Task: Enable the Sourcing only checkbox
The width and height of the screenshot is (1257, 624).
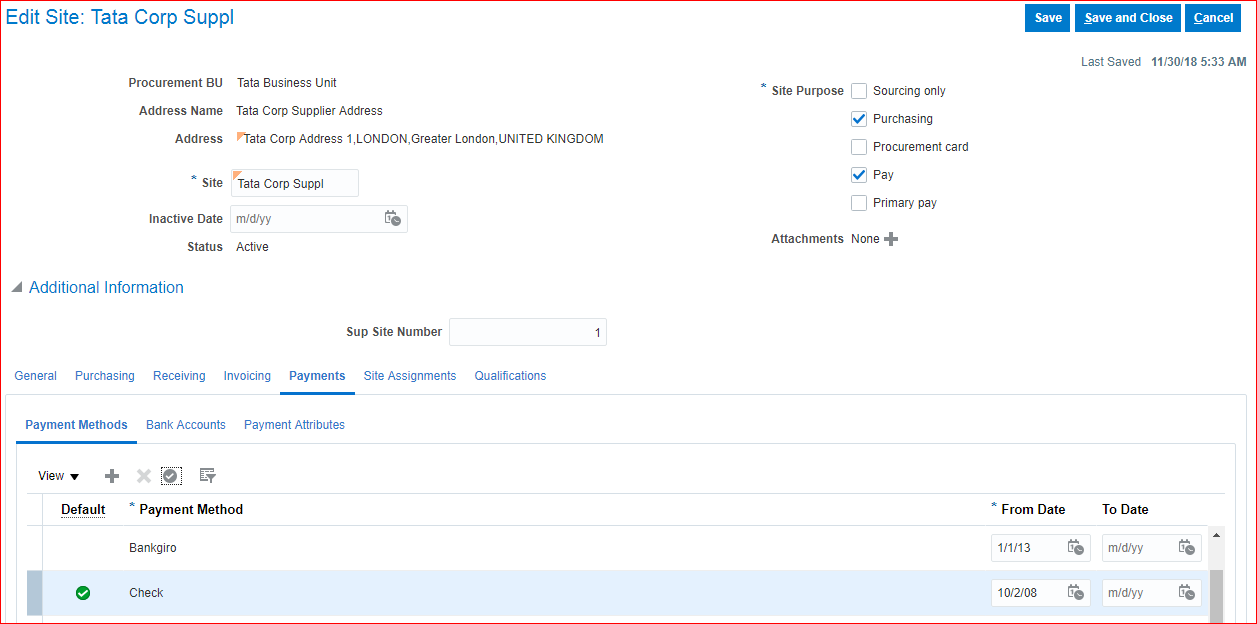Action: (859, 91)
